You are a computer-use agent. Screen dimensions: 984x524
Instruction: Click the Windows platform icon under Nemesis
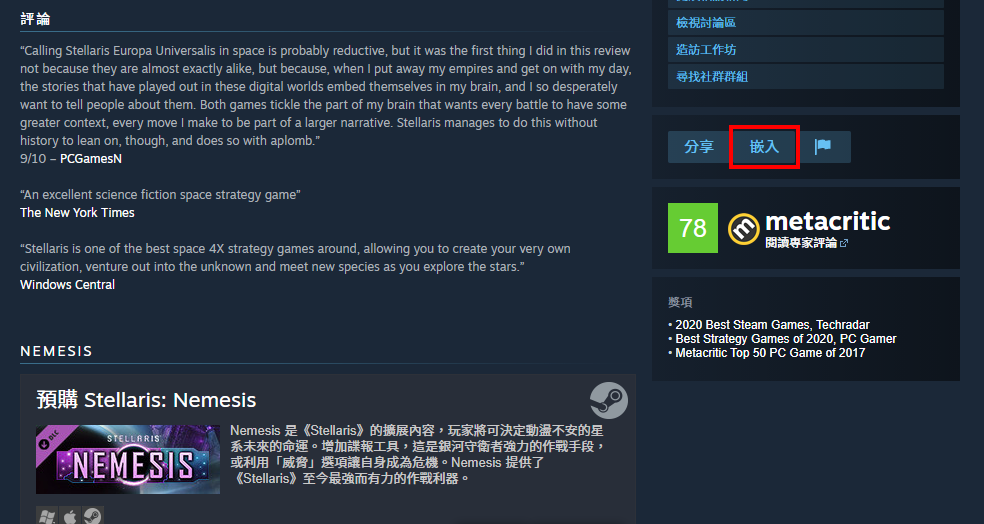click(46, 516)
